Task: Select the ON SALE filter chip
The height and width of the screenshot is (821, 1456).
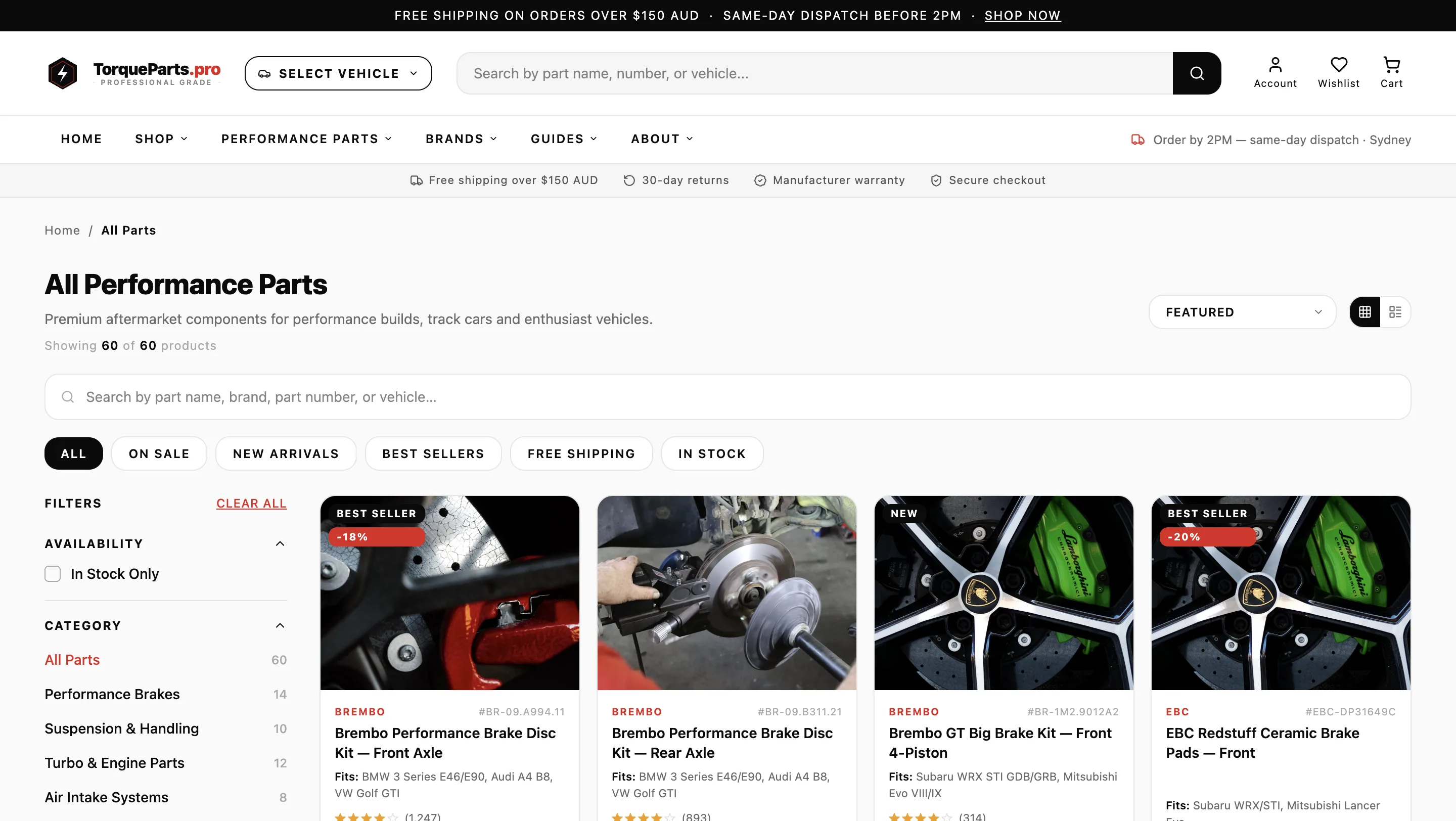Action: pyautogui.click(x=159, y=453)
